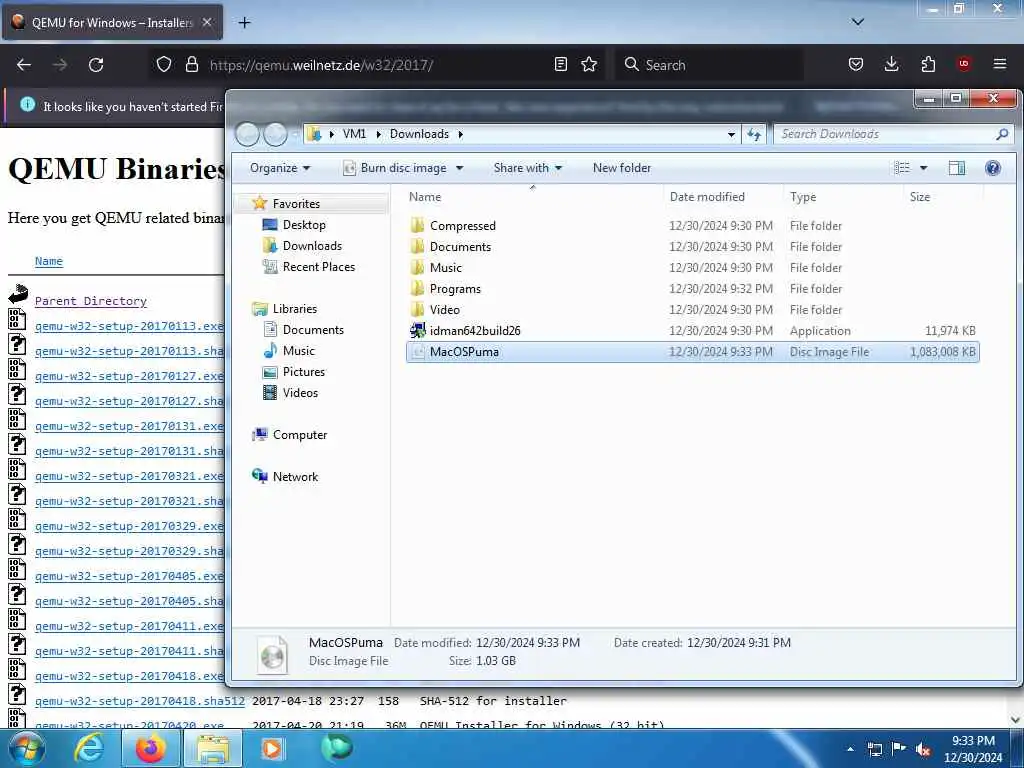This screenshot has height=768, width=1024.
Task: Open qemu-w32-setup-20170113.exe link
Action: pyautogui.click(x=129, y=326)
